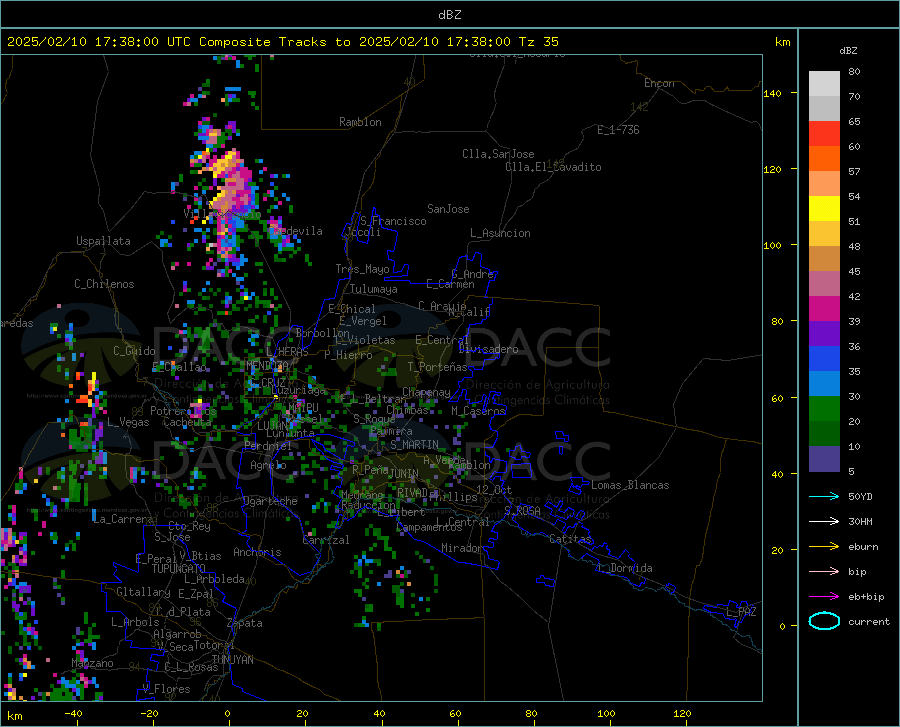
Task: Click the '-20' tick on the horizontal axis
Action: coord(149,714)
